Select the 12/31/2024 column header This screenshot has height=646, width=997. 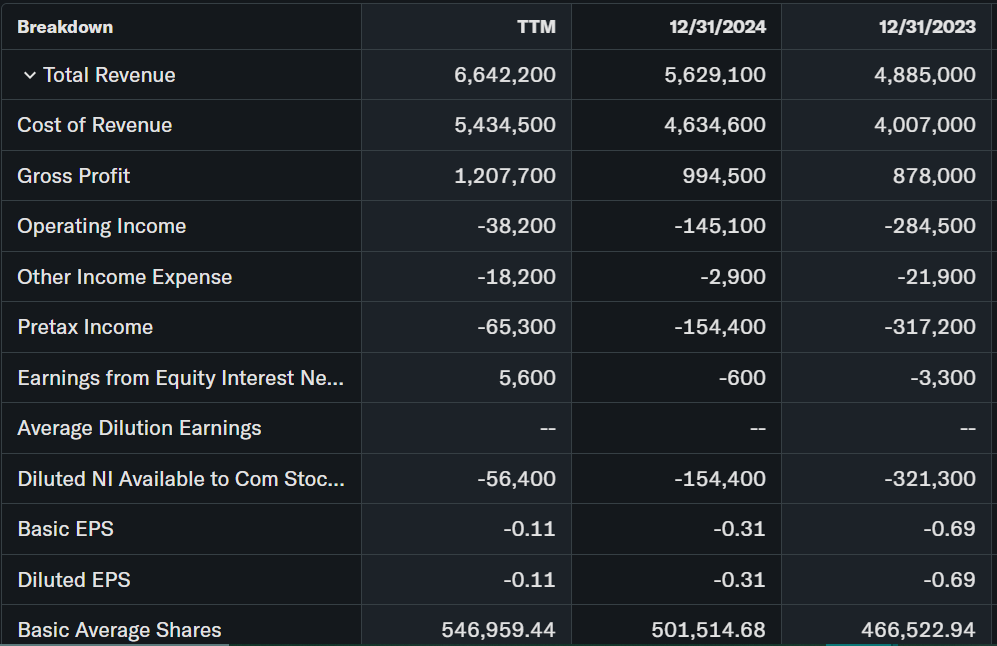coord(717,27)
